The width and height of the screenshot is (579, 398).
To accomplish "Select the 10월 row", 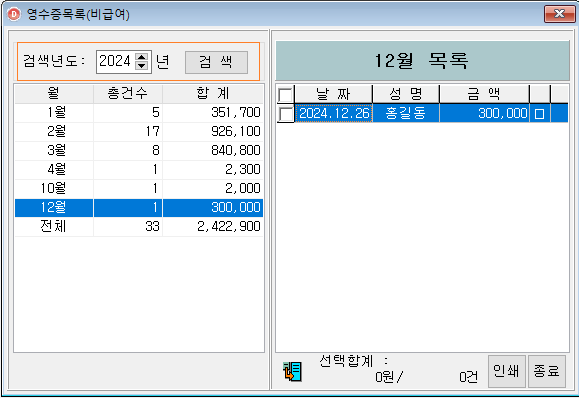I will click(139, 188).
